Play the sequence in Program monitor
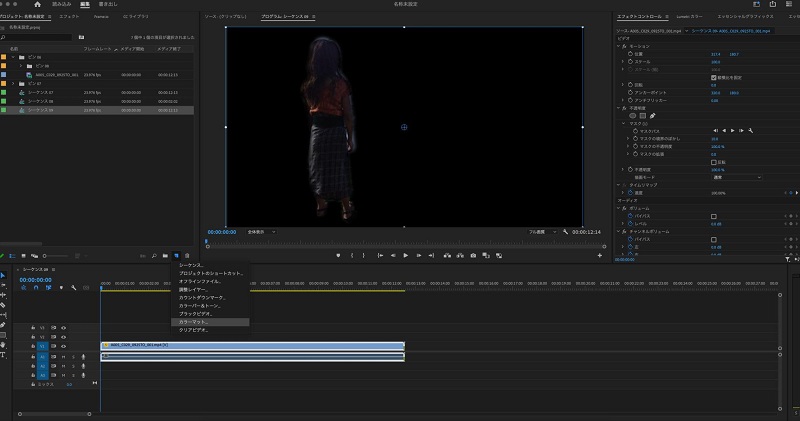800x421 pixels. [x=406, y=256]
